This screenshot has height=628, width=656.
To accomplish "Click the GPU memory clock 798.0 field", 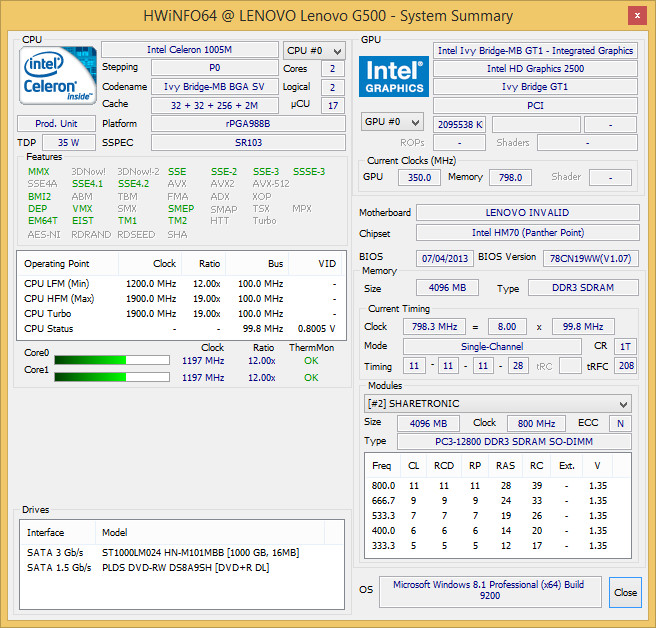I will 510,177.
